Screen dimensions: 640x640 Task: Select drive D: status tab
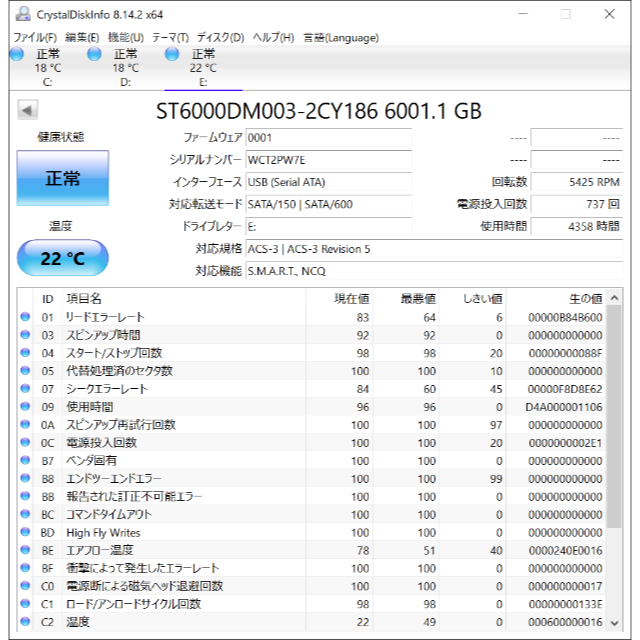point(125,67)
